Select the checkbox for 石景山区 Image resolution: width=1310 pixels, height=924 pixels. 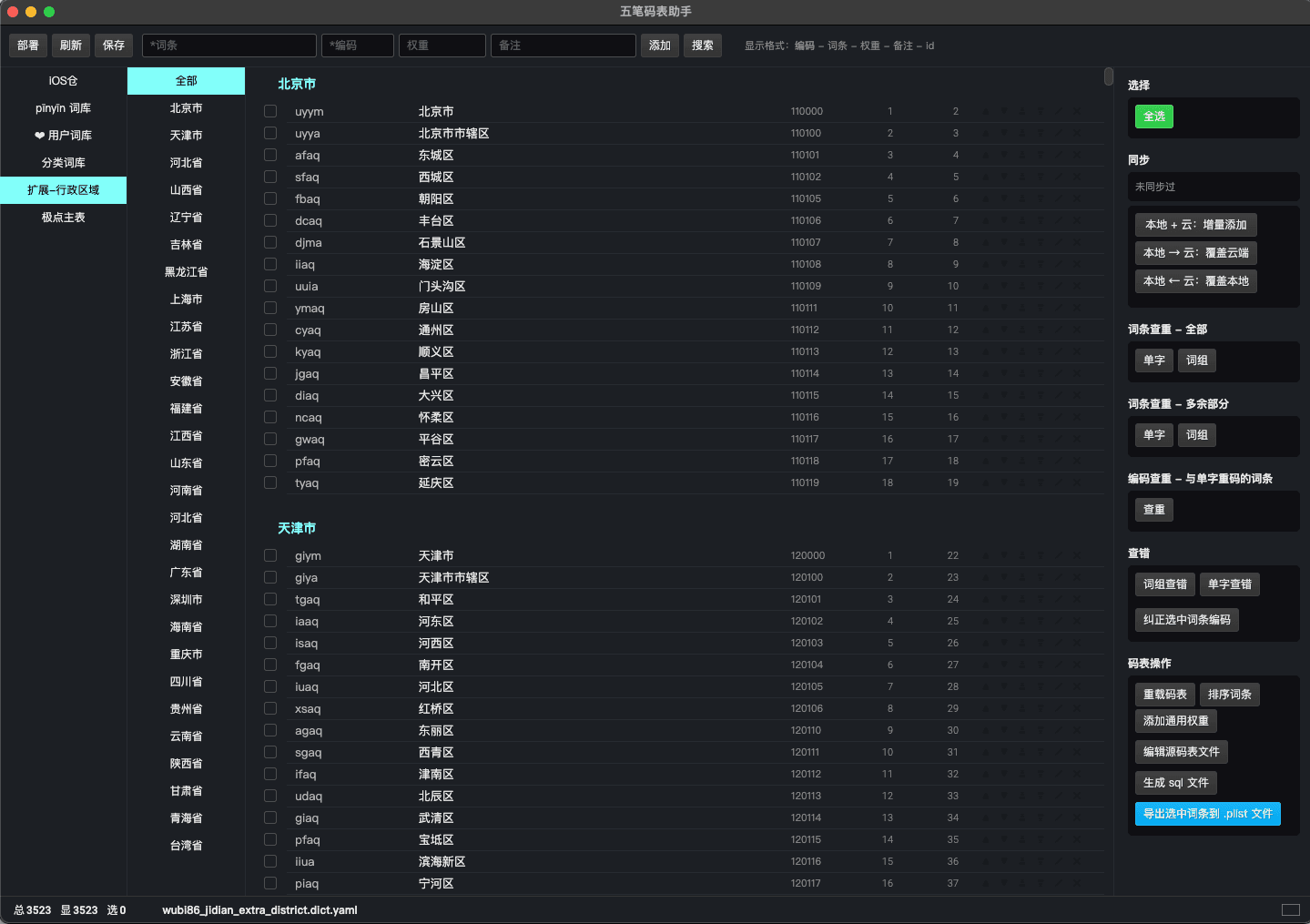(270, 242)
